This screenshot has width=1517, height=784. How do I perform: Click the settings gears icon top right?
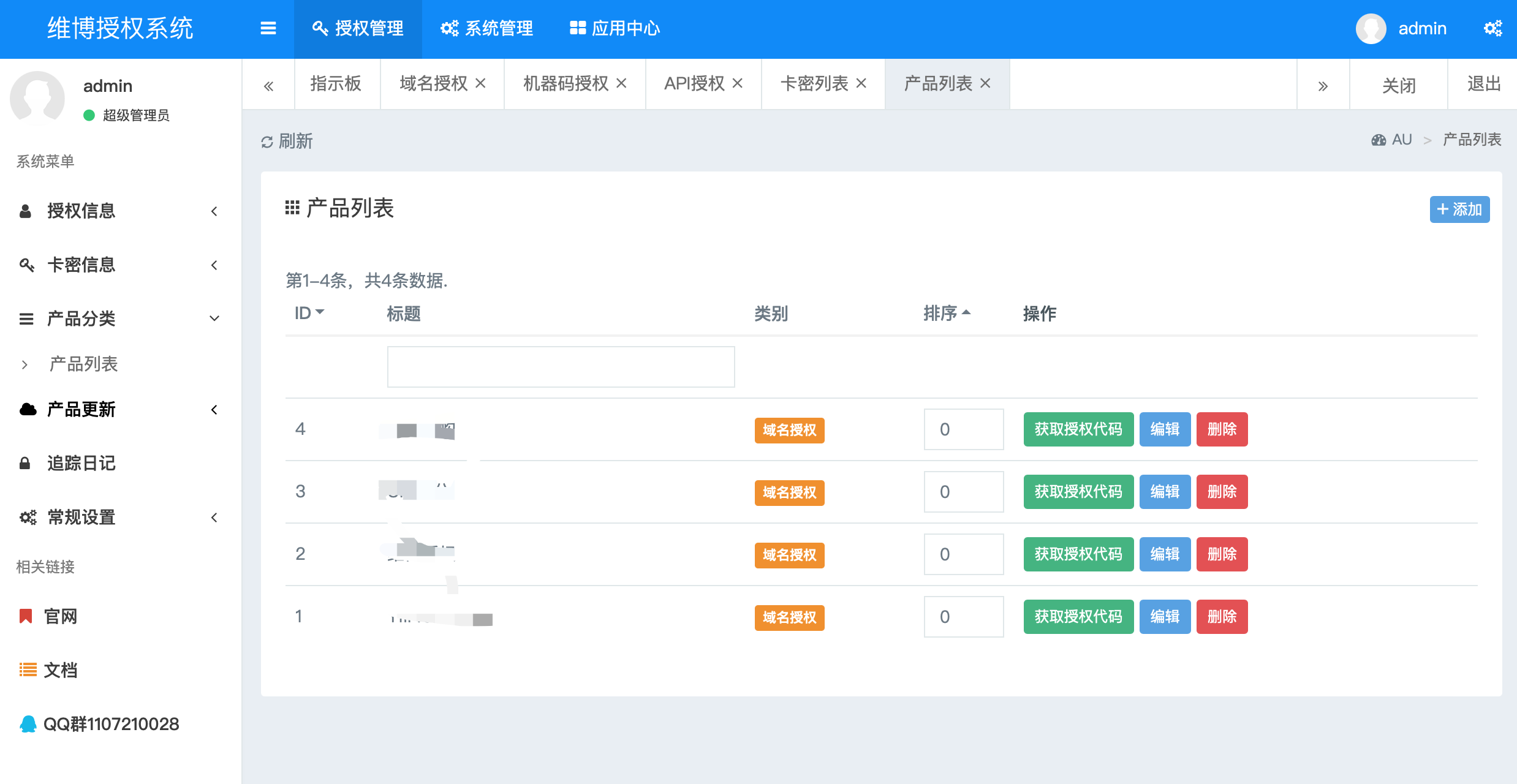pos(1492,28)
